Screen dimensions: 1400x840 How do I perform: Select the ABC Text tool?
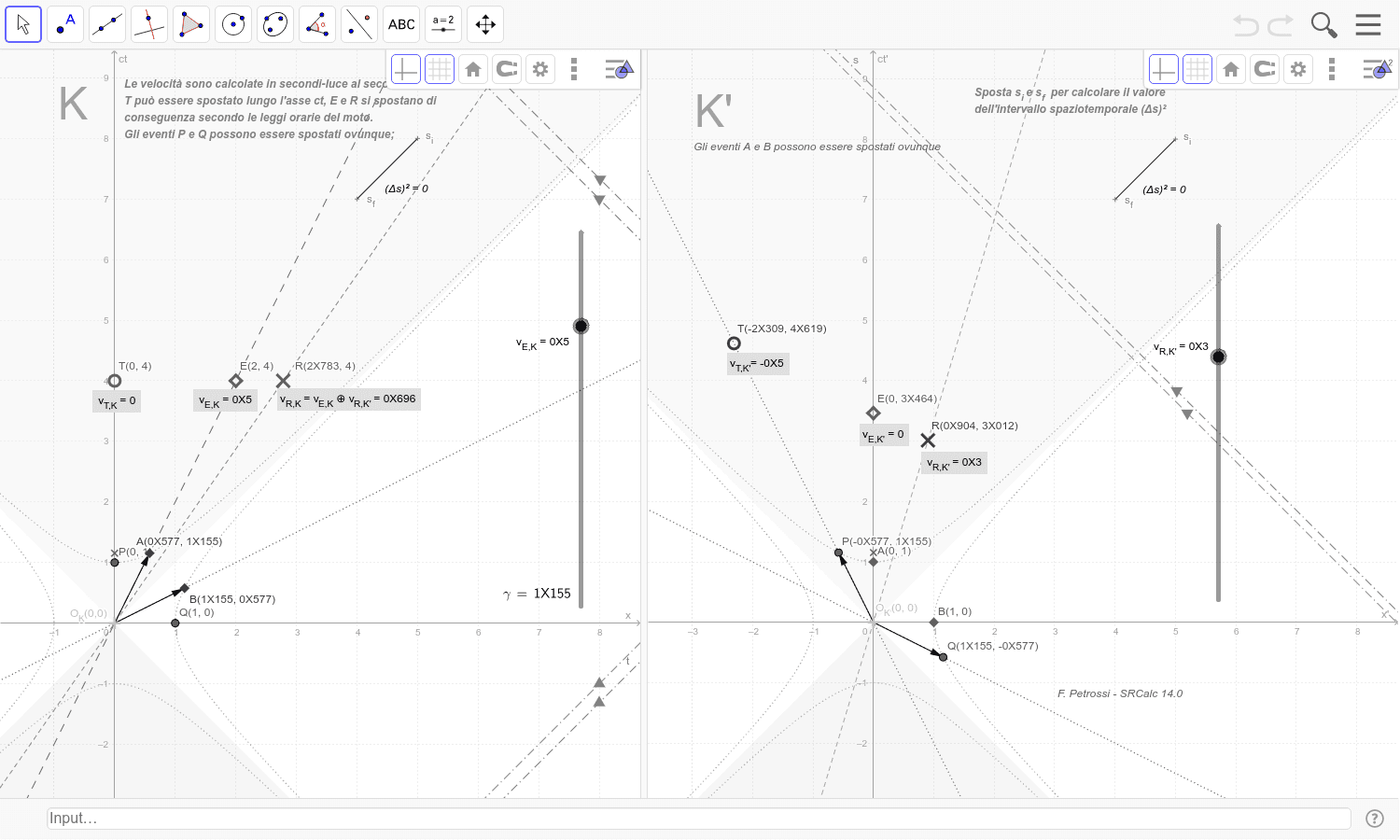click(x=401, y=24)
